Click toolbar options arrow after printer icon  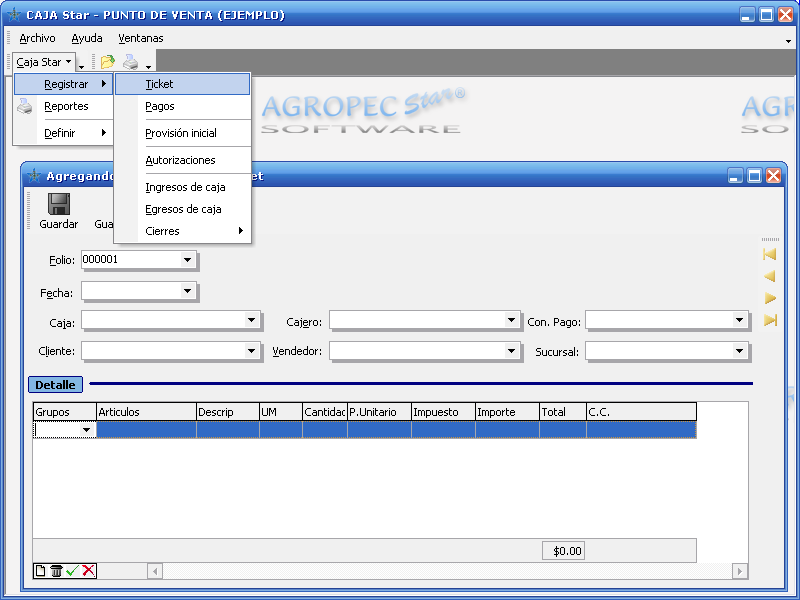(x=148, y=67)
